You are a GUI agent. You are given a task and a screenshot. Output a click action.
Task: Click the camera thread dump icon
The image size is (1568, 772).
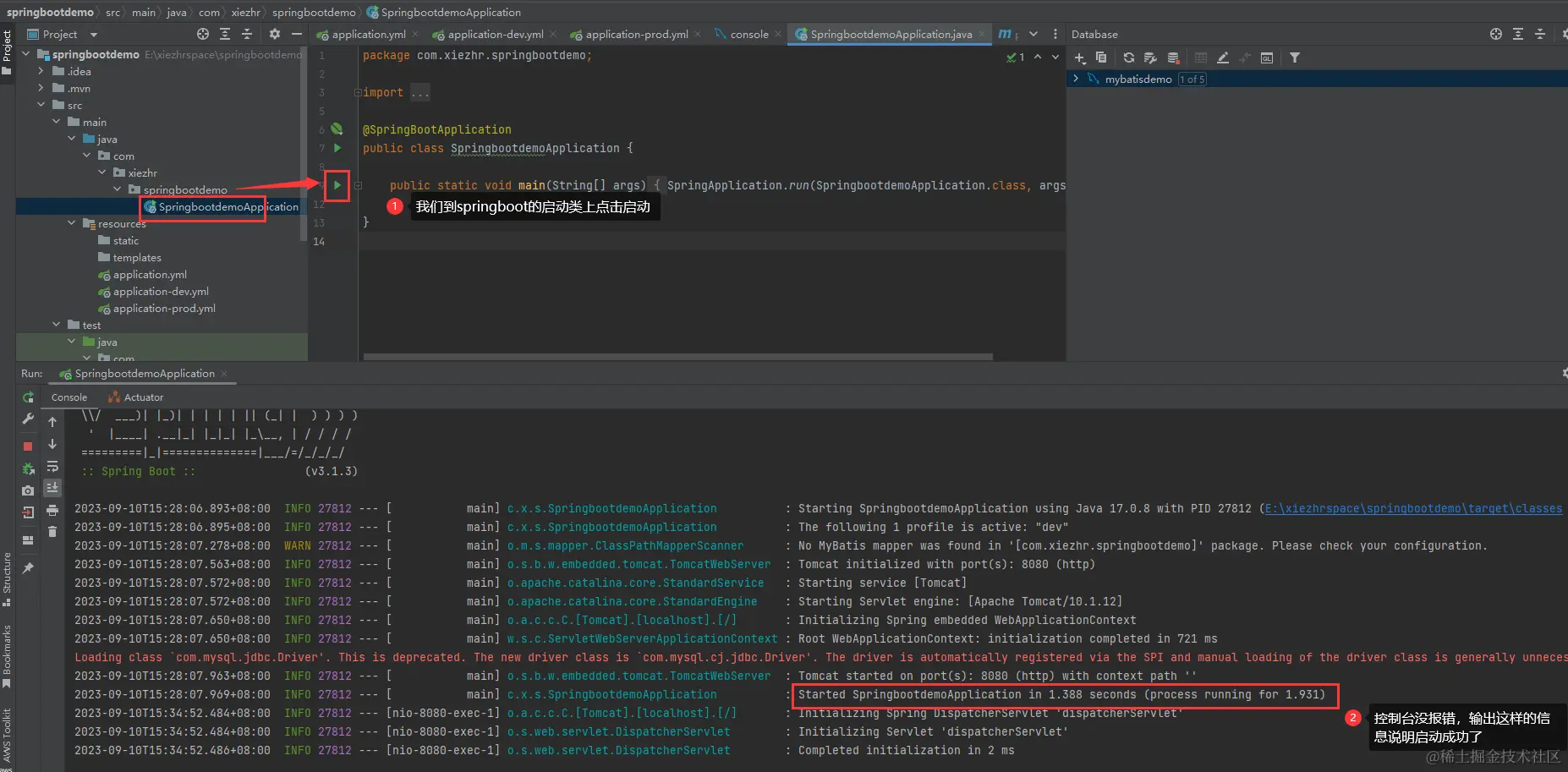[x=28, y=490]
